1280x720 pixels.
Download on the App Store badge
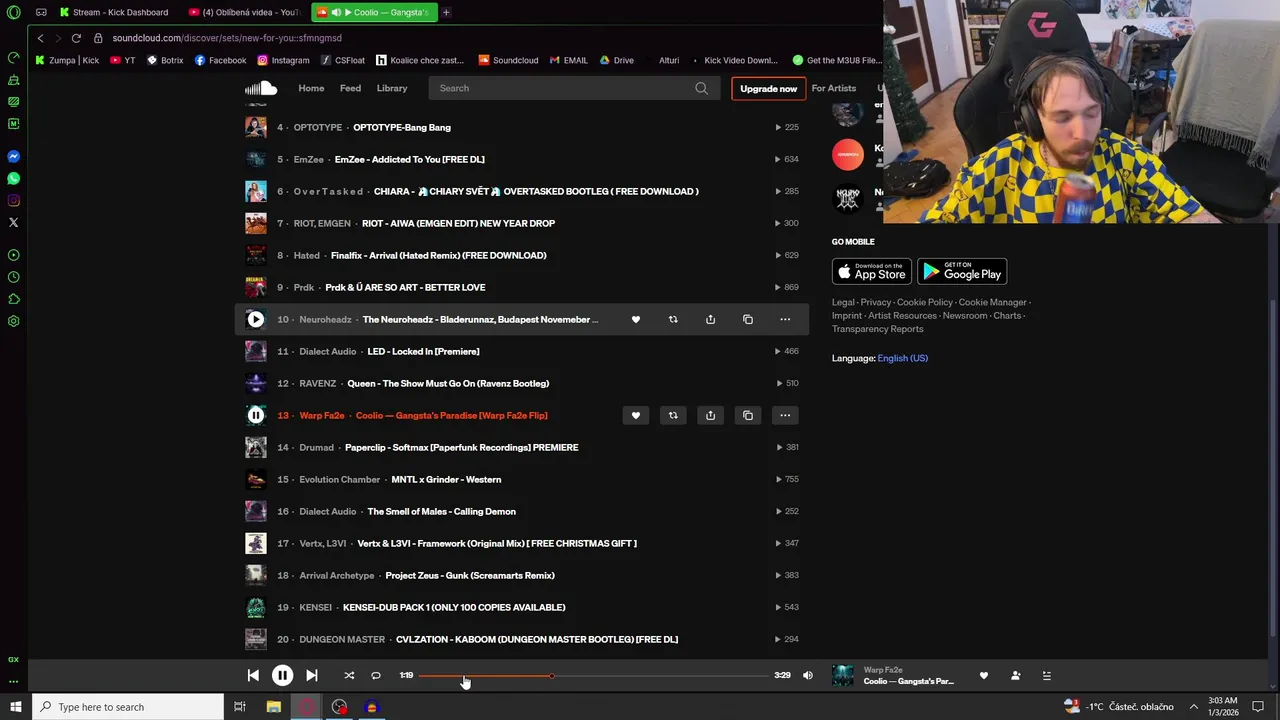[872, 272]
